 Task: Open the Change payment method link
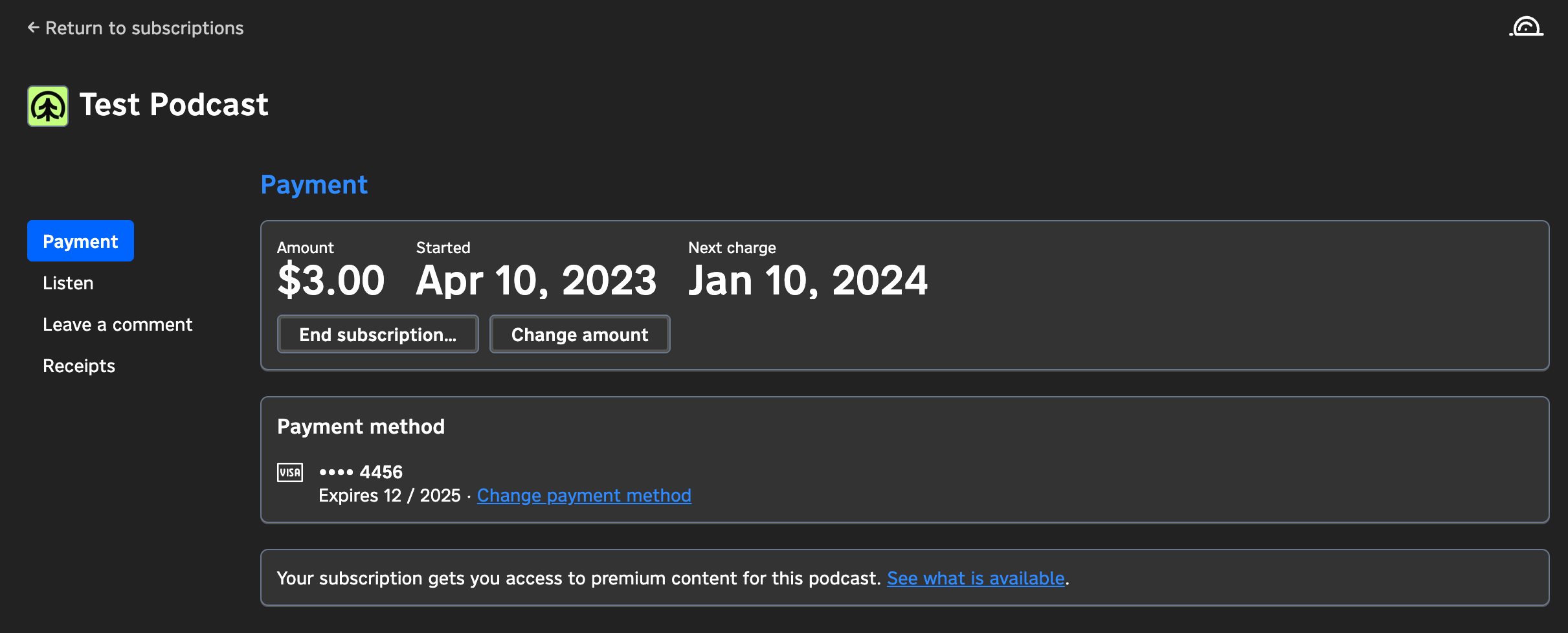pyautogui.click(x=583, y=495)
